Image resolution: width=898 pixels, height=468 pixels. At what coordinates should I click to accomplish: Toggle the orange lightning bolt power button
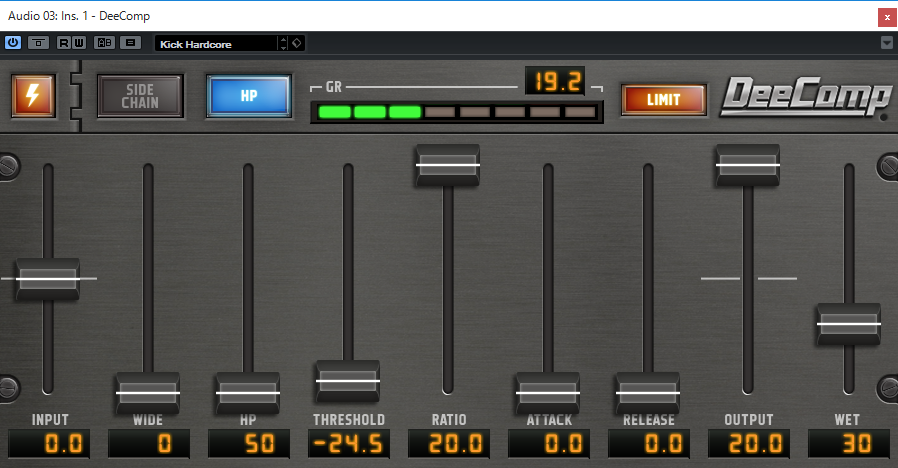pyautogui.click(x=33, y=96)
